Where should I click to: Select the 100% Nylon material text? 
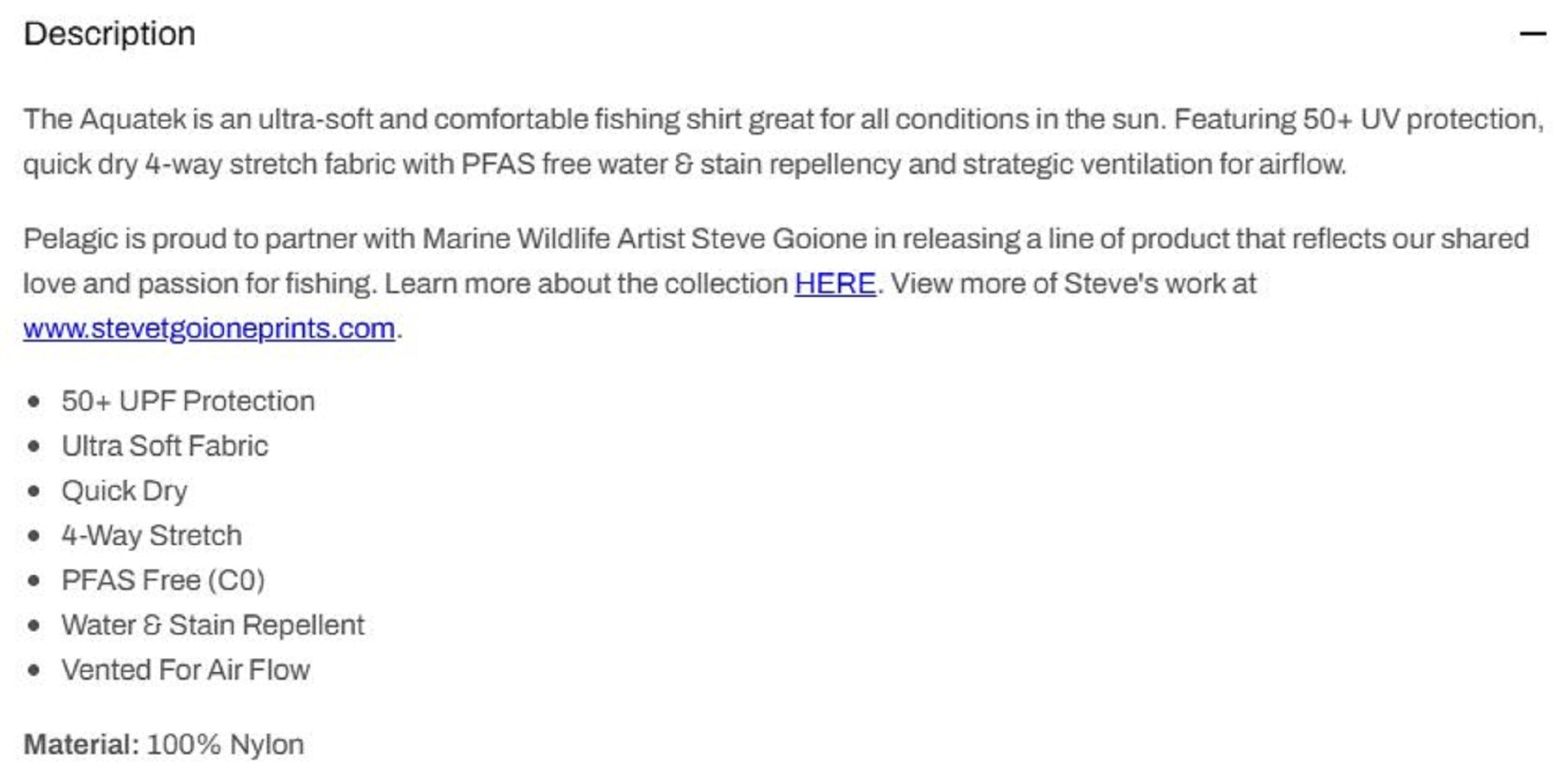click(x=226, y=745)
